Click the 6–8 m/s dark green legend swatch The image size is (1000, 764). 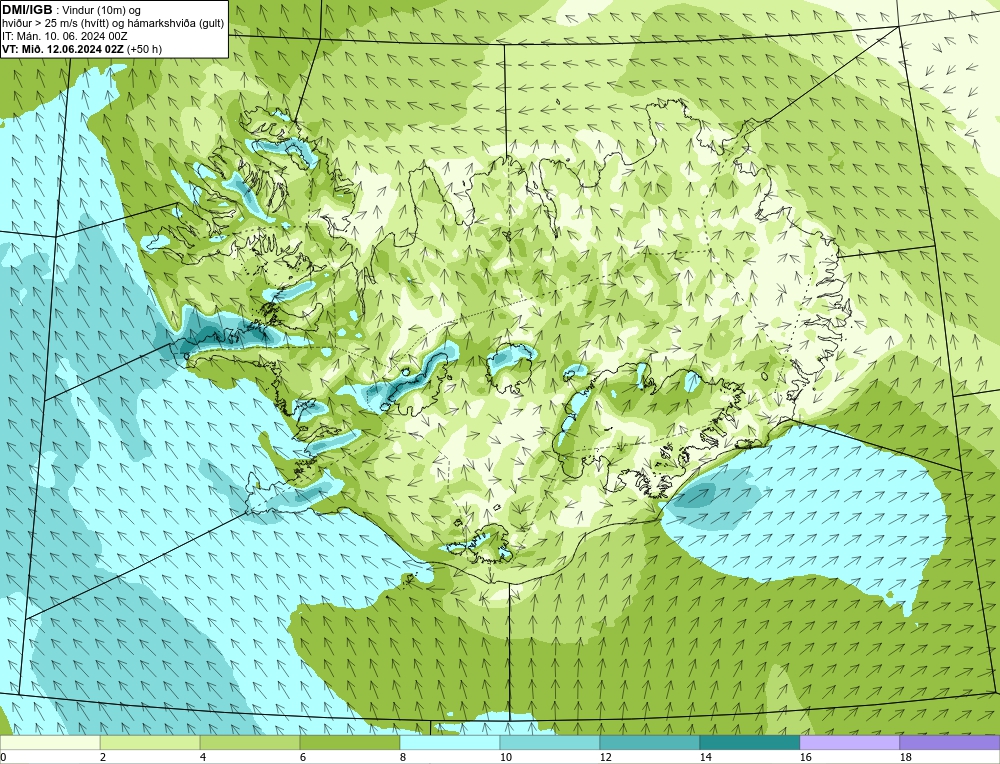pos(349,742)
